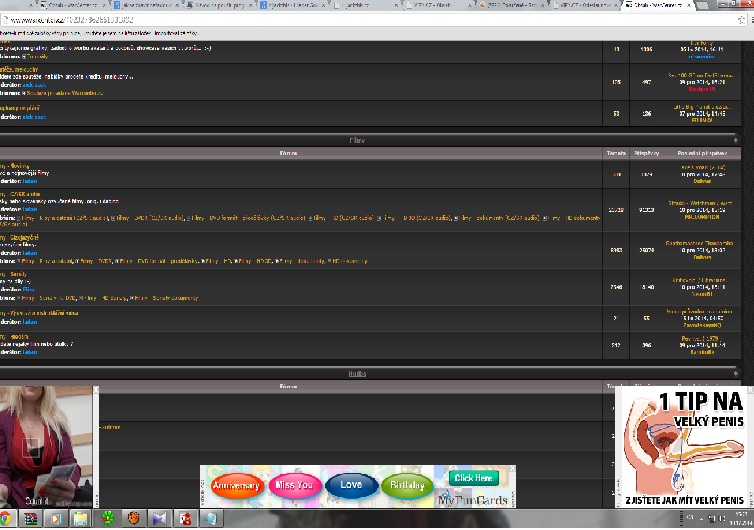Collapse the Hudba forum category header
Image resolution: width=754 pixels, height=530 pixels.
[357, 374]
